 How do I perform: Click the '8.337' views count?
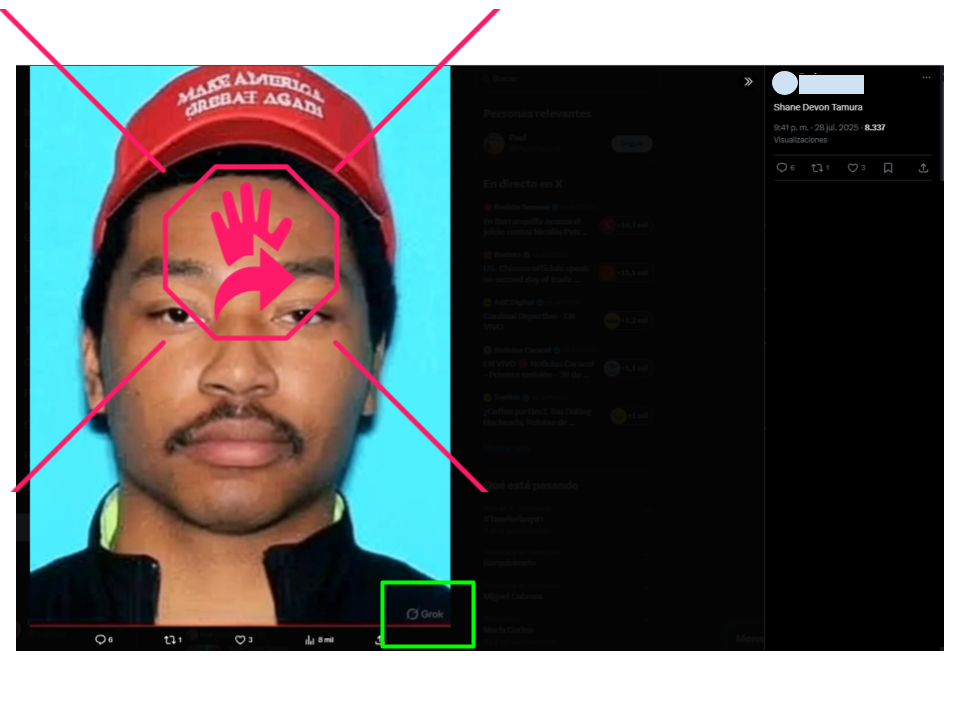click(x=875, y=127)
